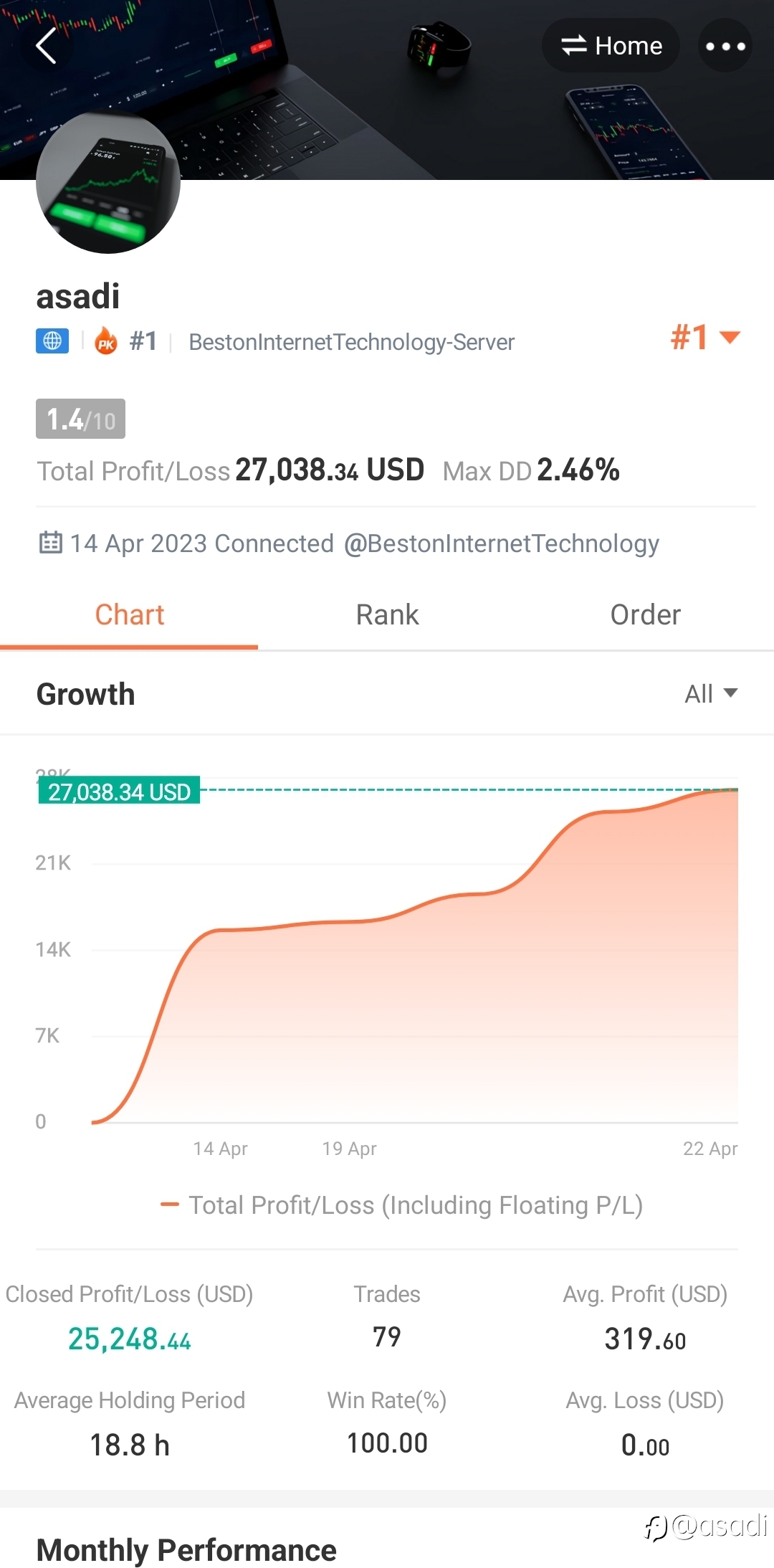
Task: Tap the PK flame badge icon
Action: (106, 341)
